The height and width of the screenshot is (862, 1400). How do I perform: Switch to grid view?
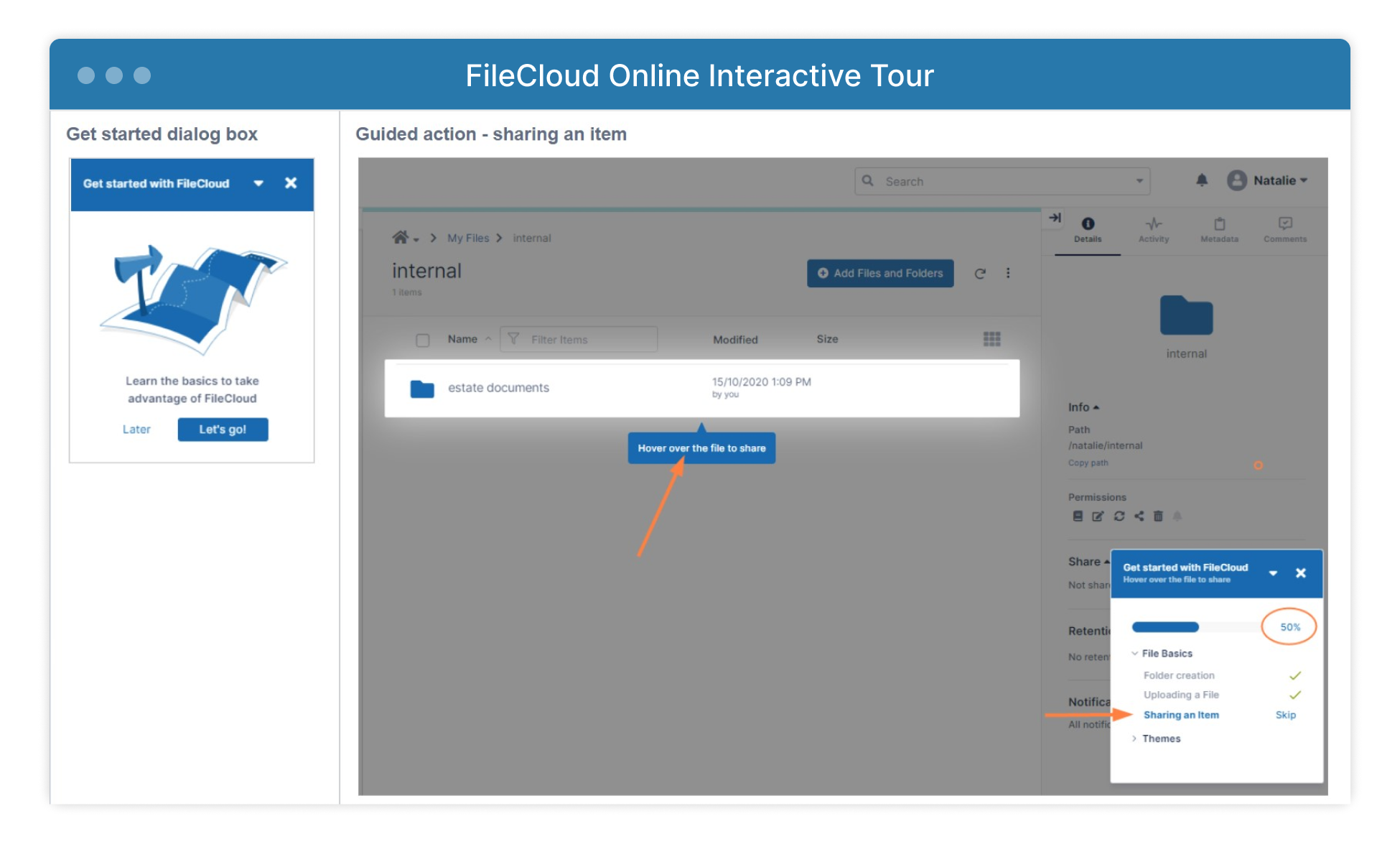tap(991, 338)
